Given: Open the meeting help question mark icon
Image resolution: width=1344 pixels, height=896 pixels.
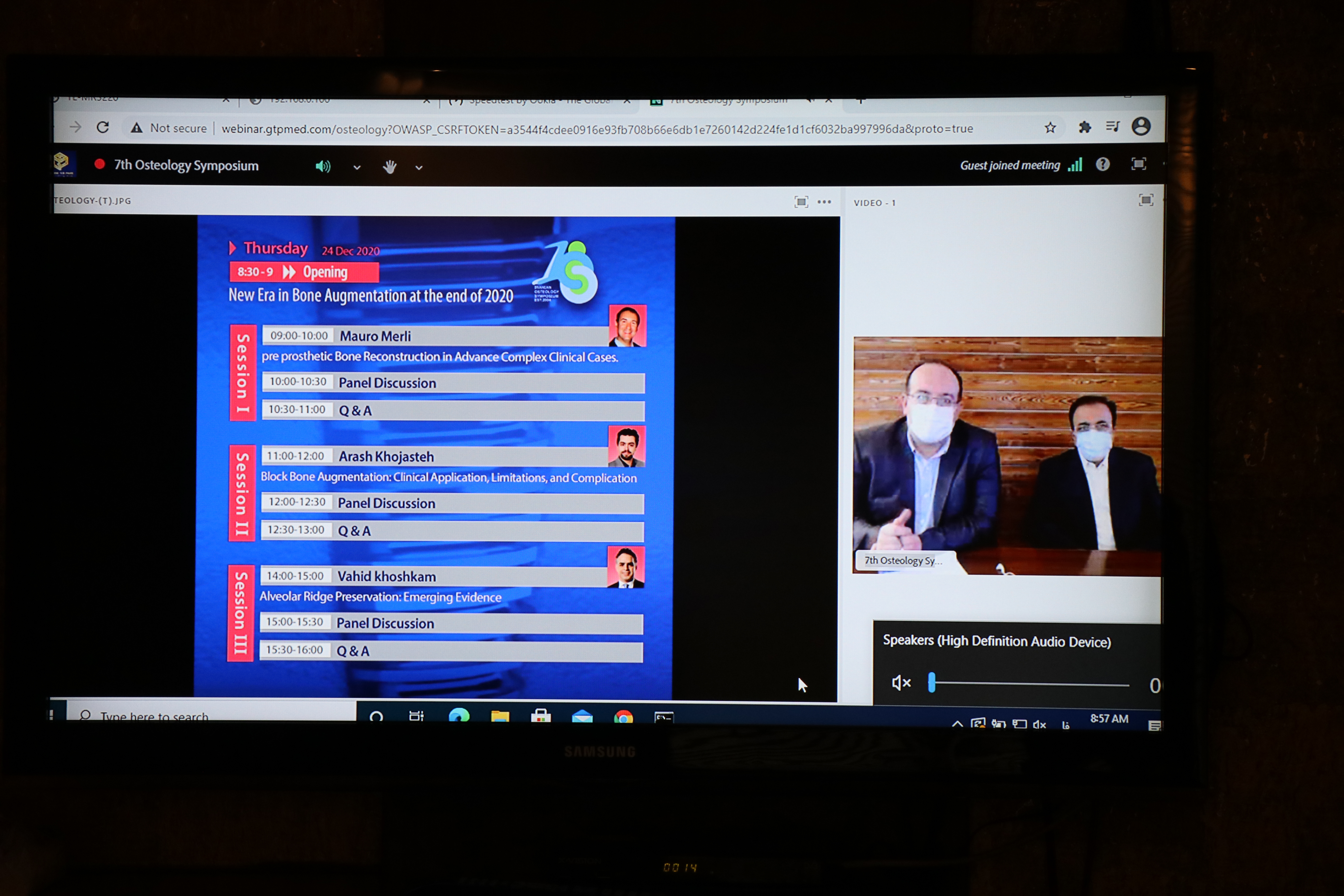Looking at the screenshot, I should 1102,165.
